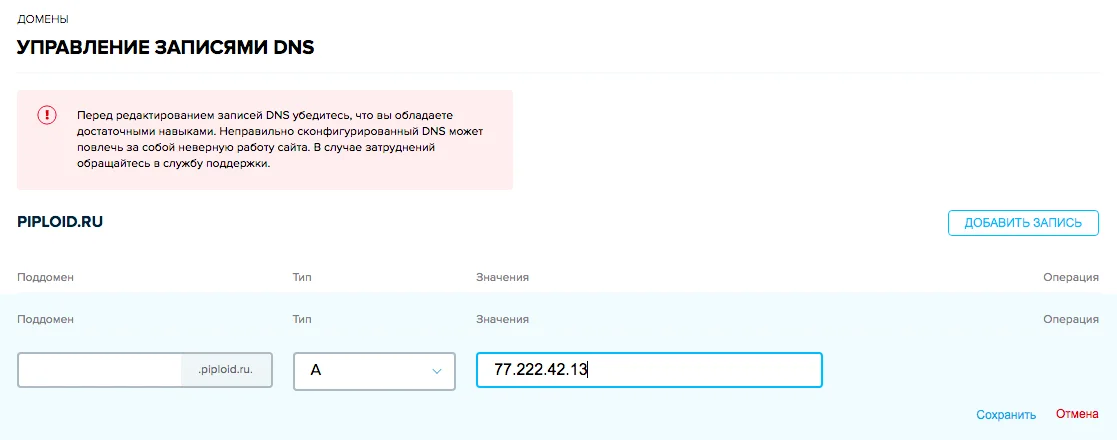The image size is (1117, 440).
Task: Click the ДОМЕНЫ breadcrumb
Action: point(43,19)
